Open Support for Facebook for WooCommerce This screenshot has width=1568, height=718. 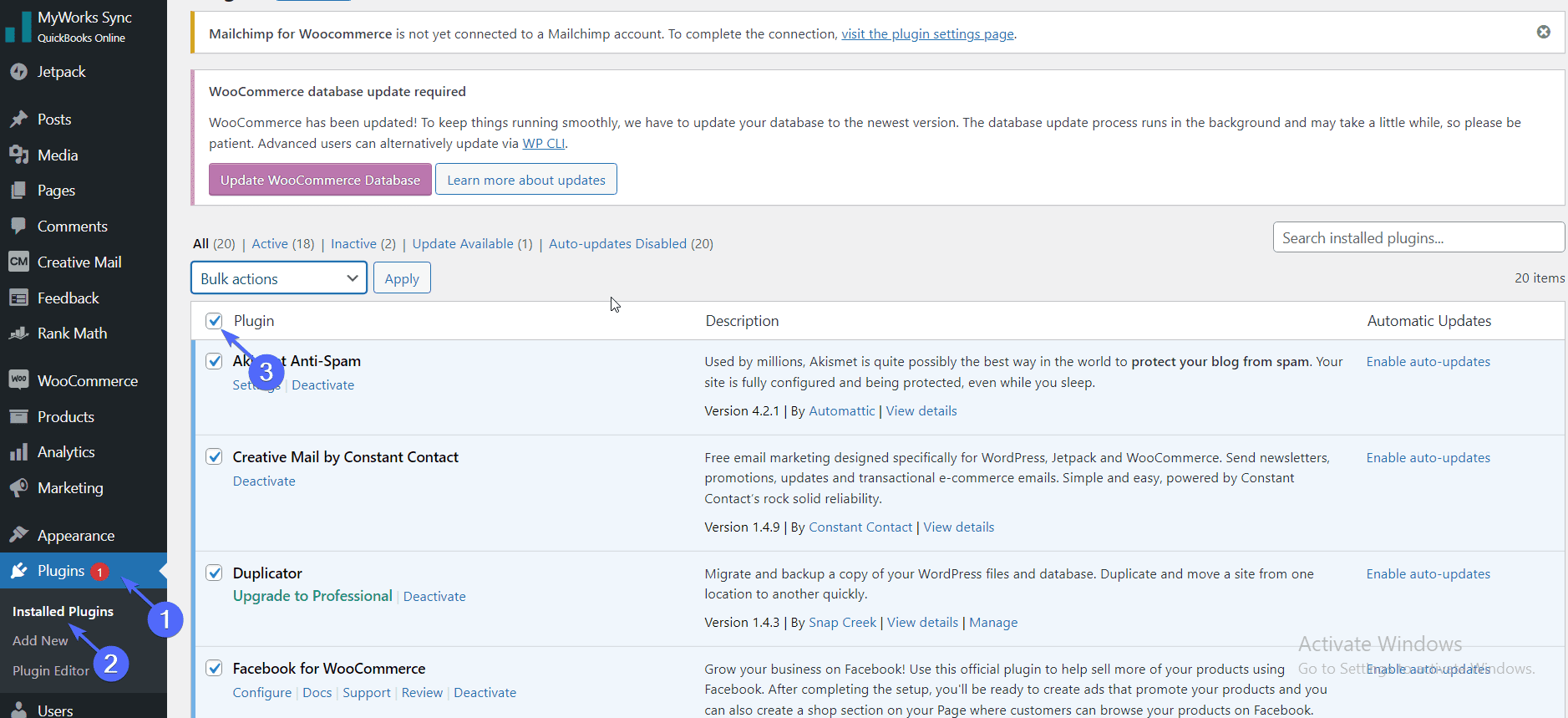pyautogui.click(x=367, y=692)
